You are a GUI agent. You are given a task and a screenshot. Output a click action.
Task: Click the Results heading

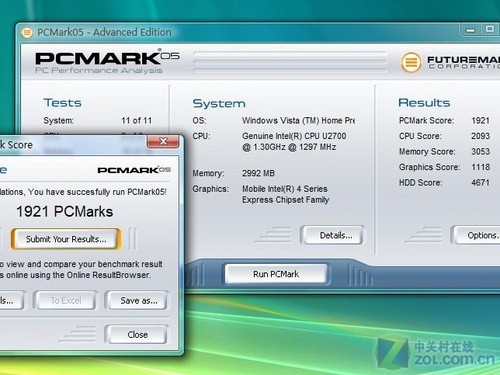click(424, 103)
